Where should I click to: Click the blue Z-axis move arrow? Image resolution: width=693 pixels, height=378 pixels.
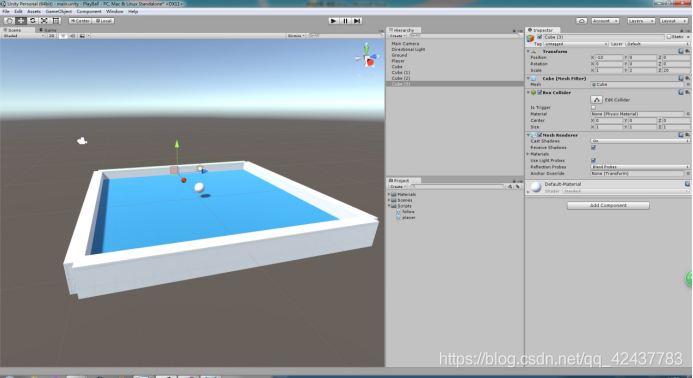click(204, 171)
